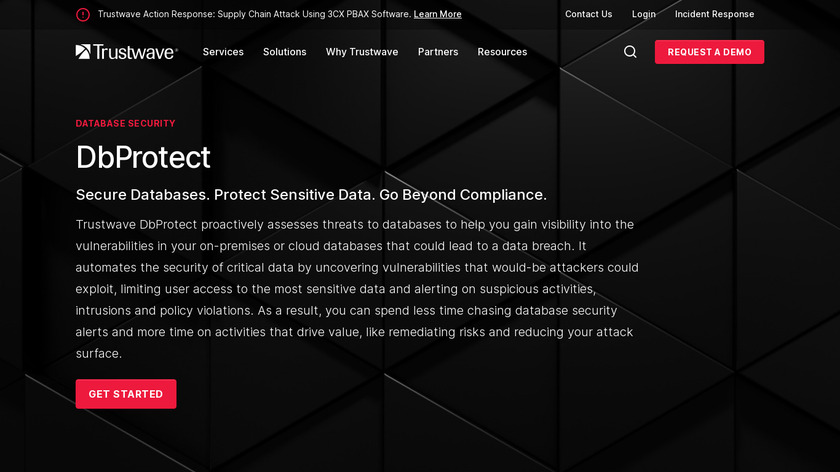Click the DbProtect page heading
The height and width of the screenshot is (472, 840).
coord(143,157)
